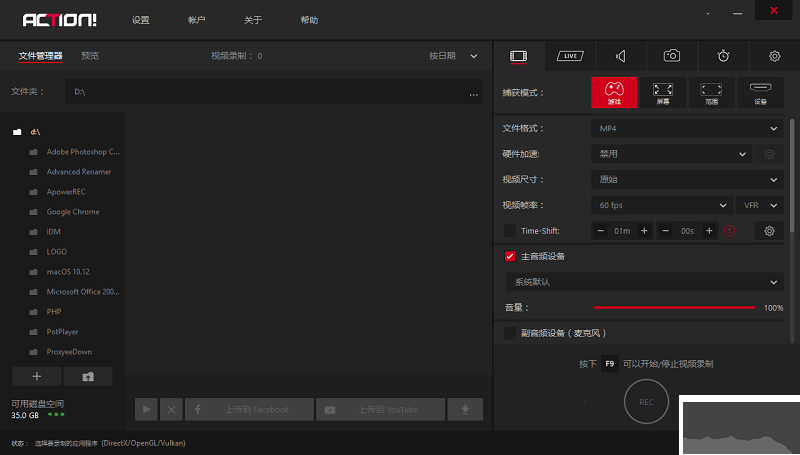Open the 硬件加速 dropdown
Viewport: 800px width, 455px height.
(x=671, y=154)
